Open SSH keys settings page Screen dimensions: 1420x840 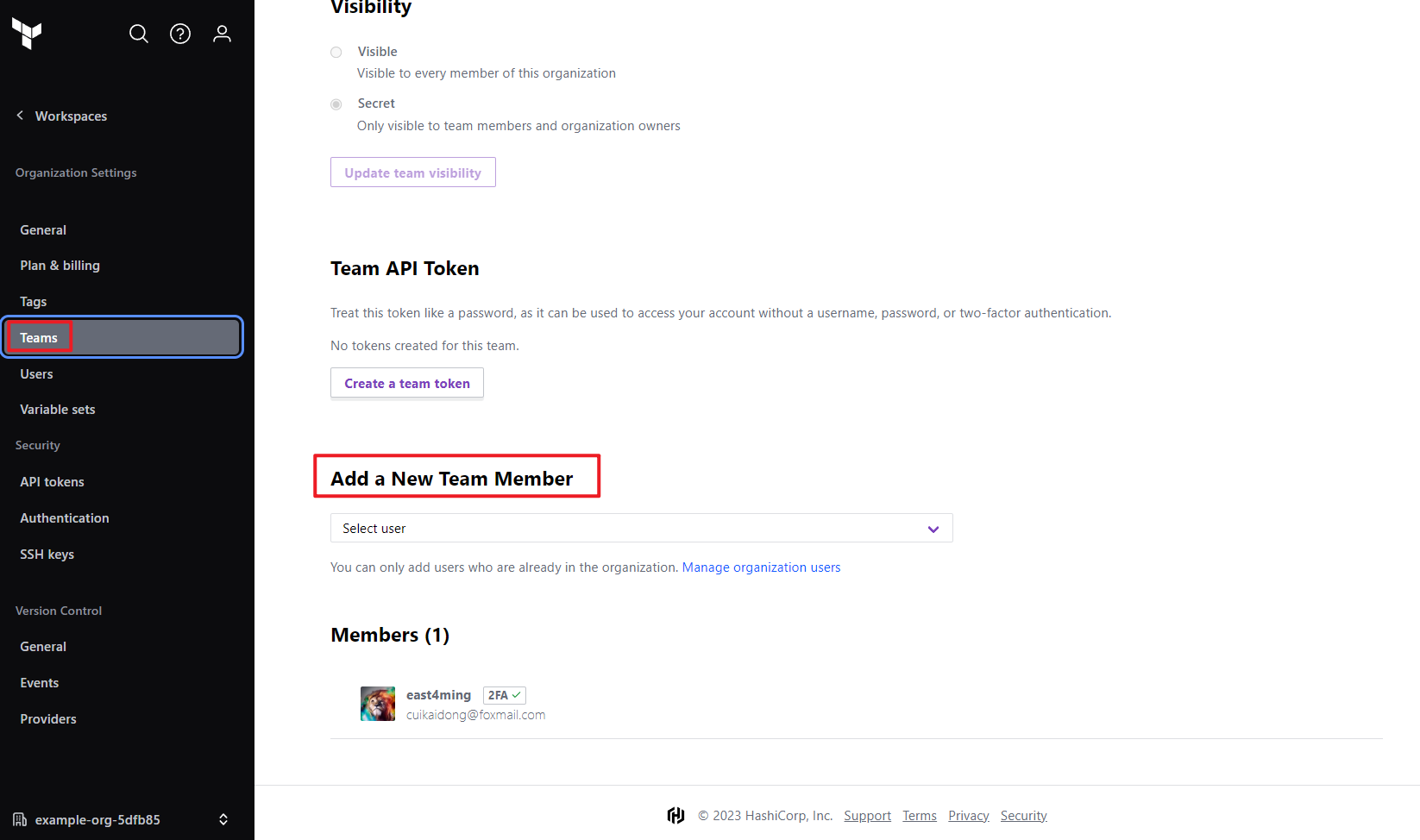[x=47, y=555]
